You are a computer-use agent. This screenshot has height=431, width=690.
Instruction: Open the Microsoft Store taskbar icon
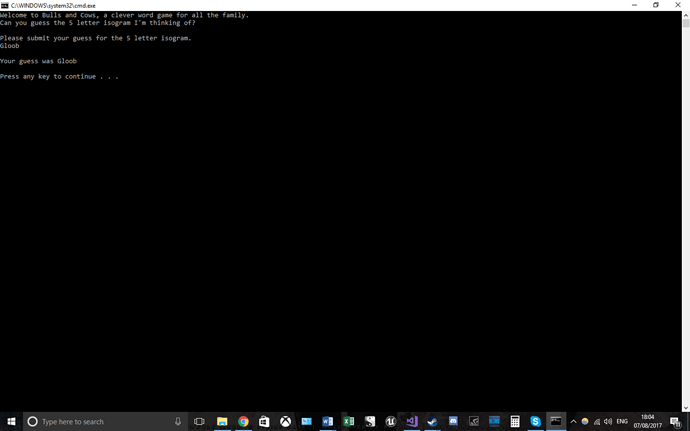(x=264, y=421)
